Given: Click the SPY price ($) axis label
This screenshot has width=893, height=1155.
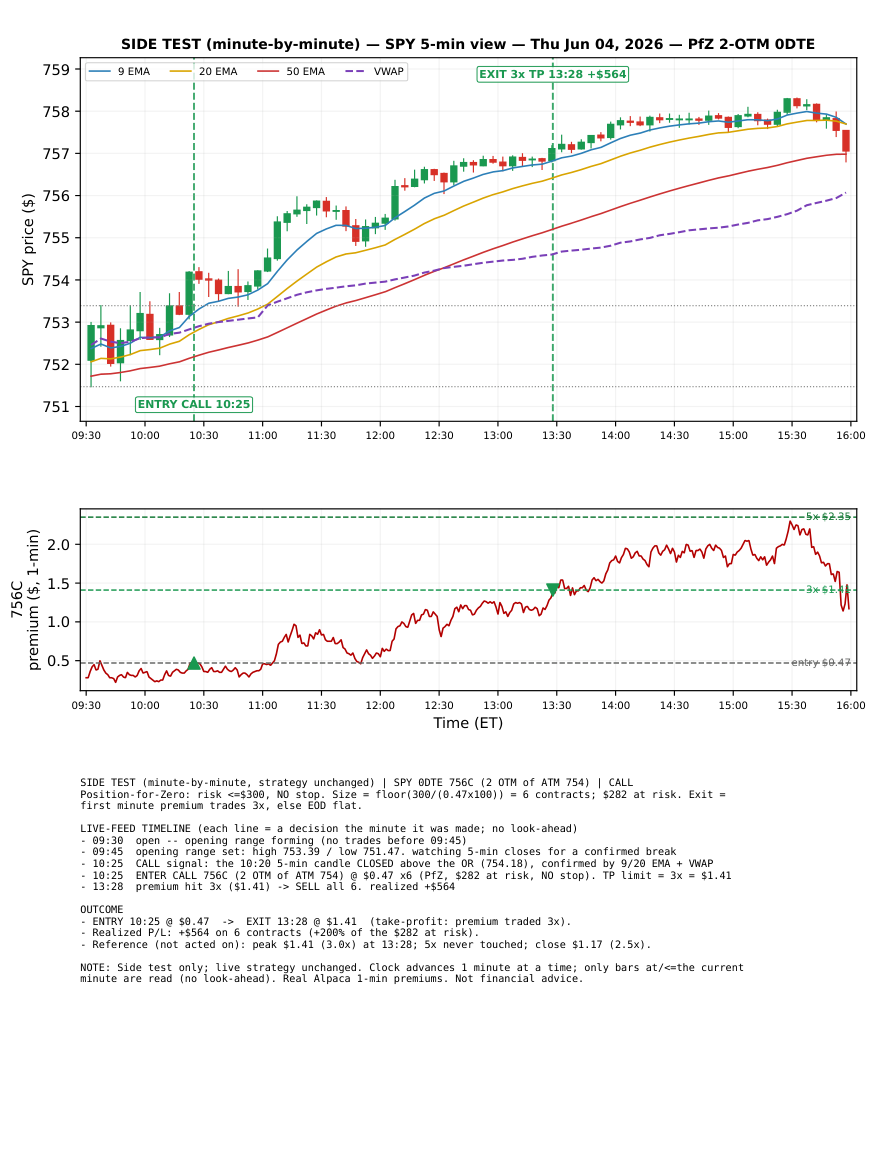Looking at the screenshot, I should coord(28,239).
